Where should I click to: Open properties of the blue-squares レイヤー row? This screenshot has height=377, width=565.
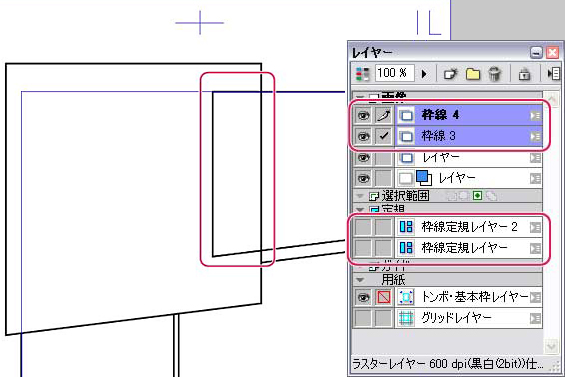click(535, 178)
